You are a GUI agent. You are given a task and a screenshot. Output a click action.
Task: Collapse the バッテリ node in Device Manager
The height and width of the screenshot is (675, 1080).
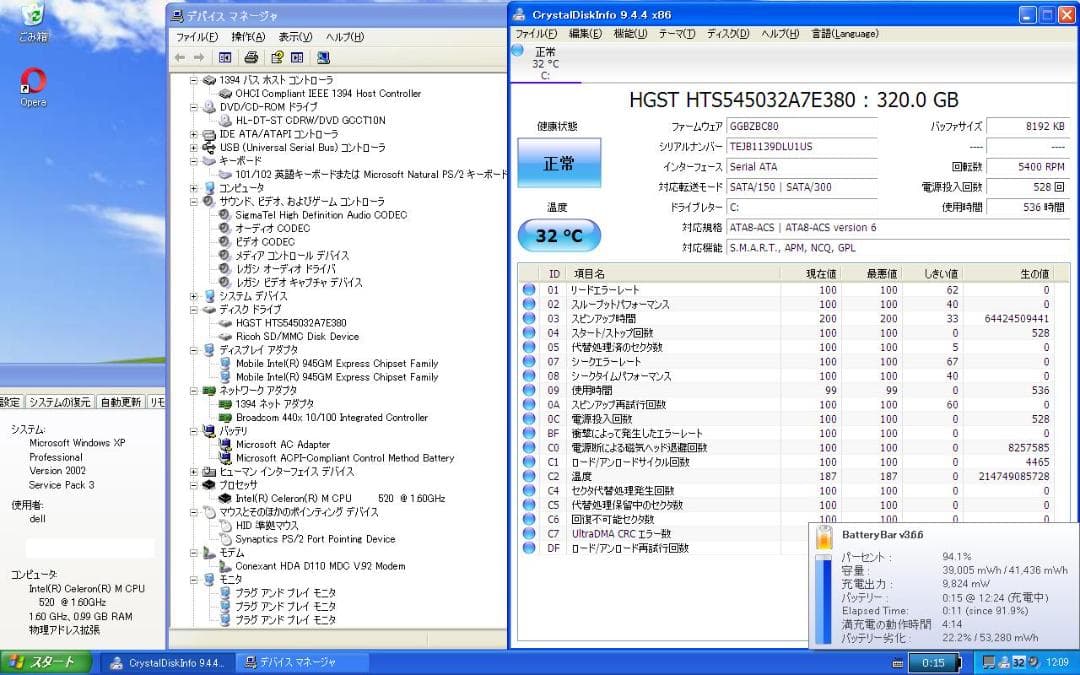pos(192,431)
